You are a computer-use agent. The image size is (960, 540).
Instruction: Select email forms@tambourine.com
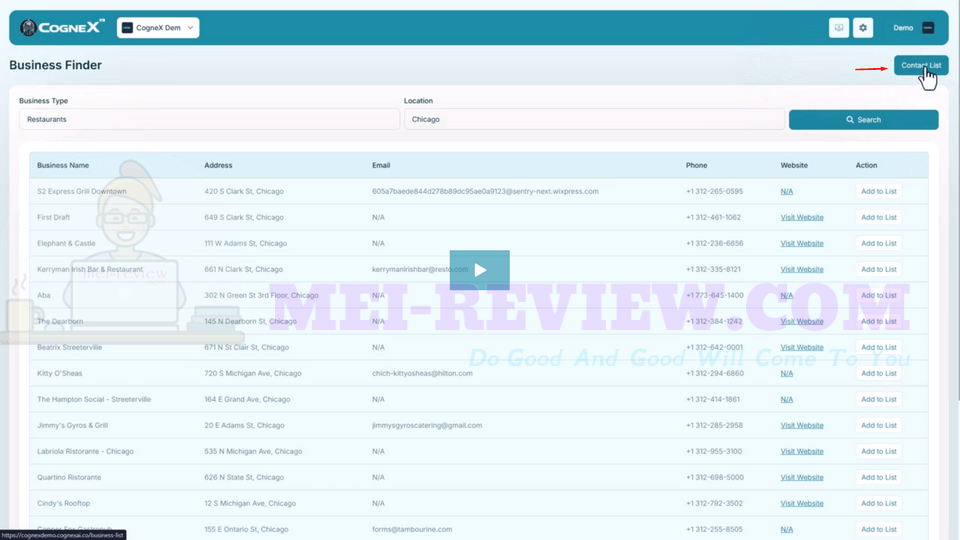pyautogui.click(x=411, y=530)
